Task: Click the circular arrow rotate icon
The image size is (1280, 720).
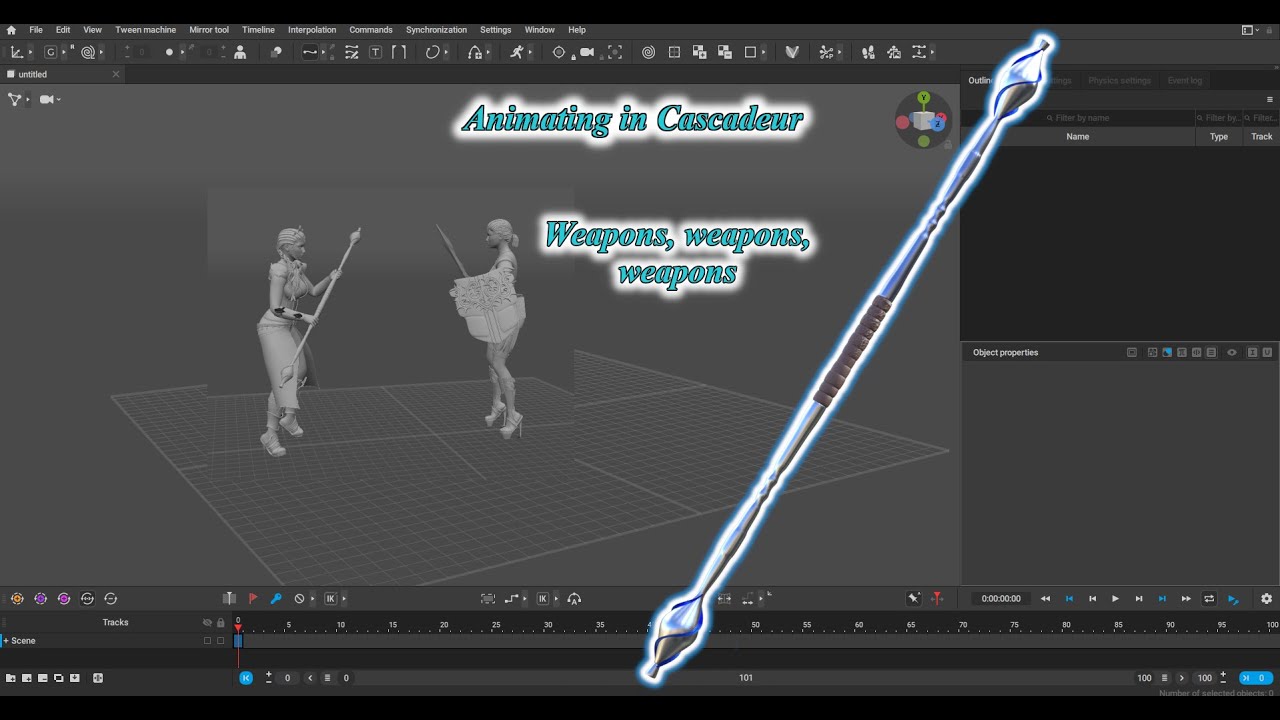Action: tap(432, 52)
